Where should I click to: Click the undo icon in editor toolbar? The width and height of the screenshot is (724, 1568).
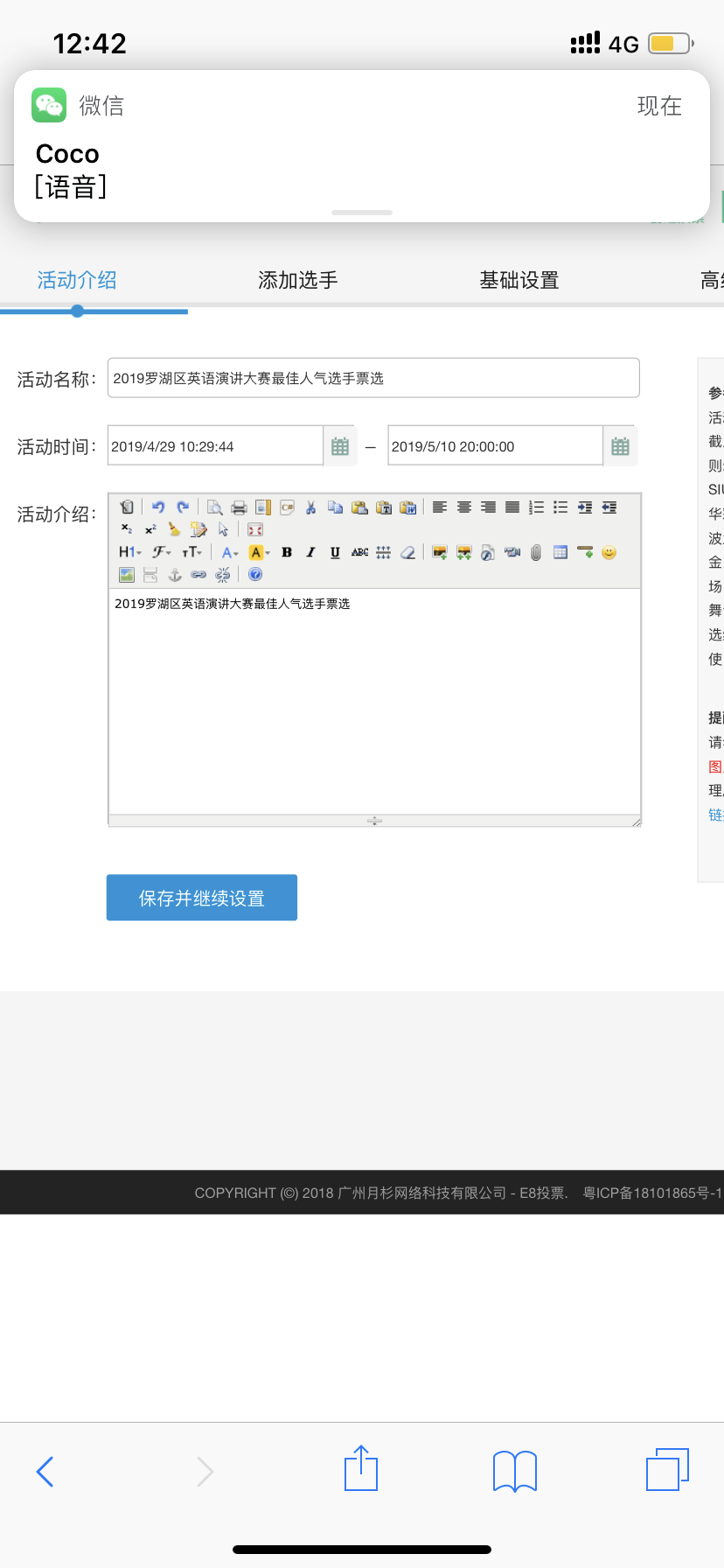[158, 507]
